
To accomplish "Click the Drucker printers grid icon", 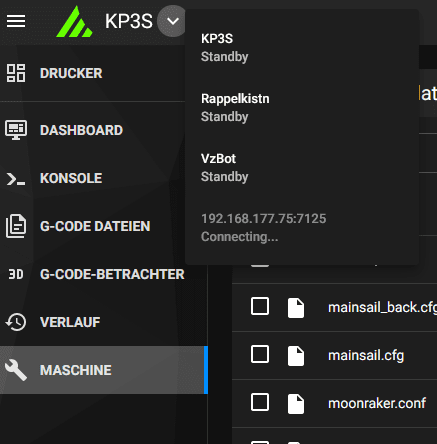I will pyautogui.click(x=16, y=73).
